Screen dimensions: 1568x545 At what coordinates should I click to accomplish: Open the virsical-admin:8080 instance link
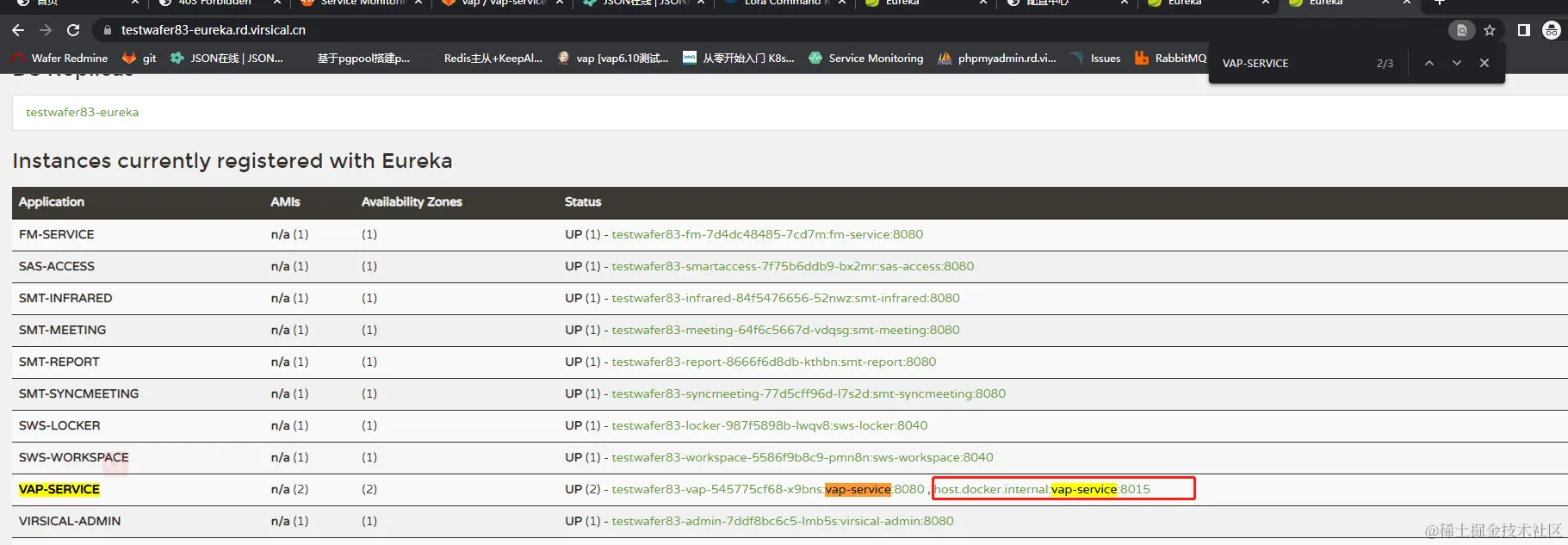point(783,521)
